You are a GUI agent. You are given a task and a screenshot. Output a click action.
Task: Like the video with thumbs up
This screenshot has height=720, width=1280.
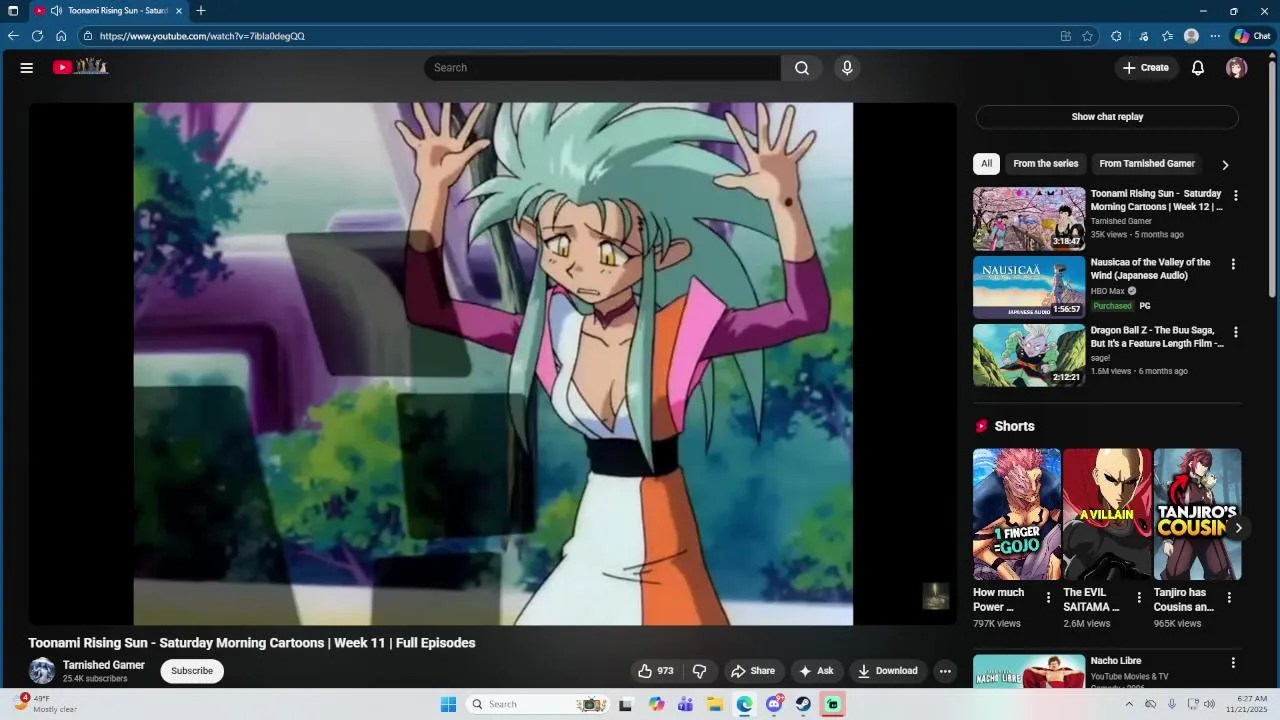[656, 671]
